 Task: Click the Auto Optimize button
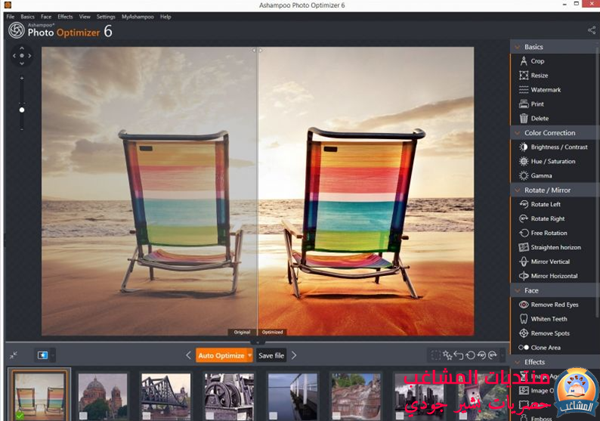[220, 355]
